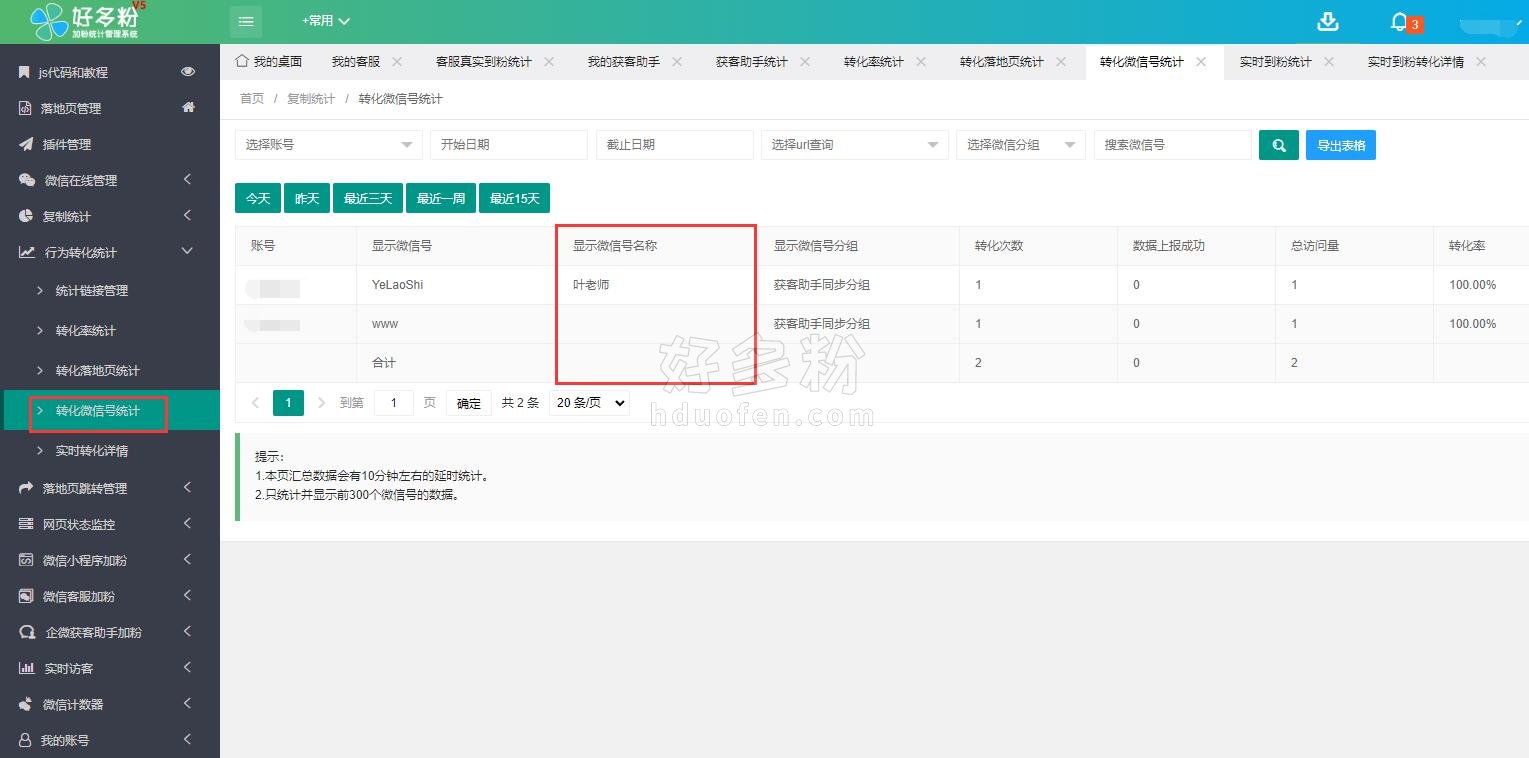Screen dimensions: 1529x758
Task: Click the line chart icon of 行为转化统计
Action: [x=27, y=252]
